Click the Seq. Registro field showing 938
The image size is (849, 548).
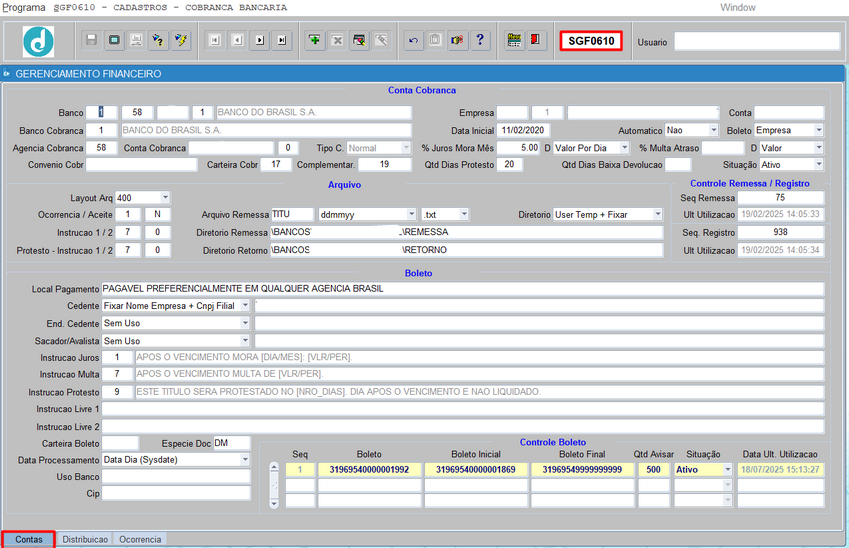(x=780, y=232)
